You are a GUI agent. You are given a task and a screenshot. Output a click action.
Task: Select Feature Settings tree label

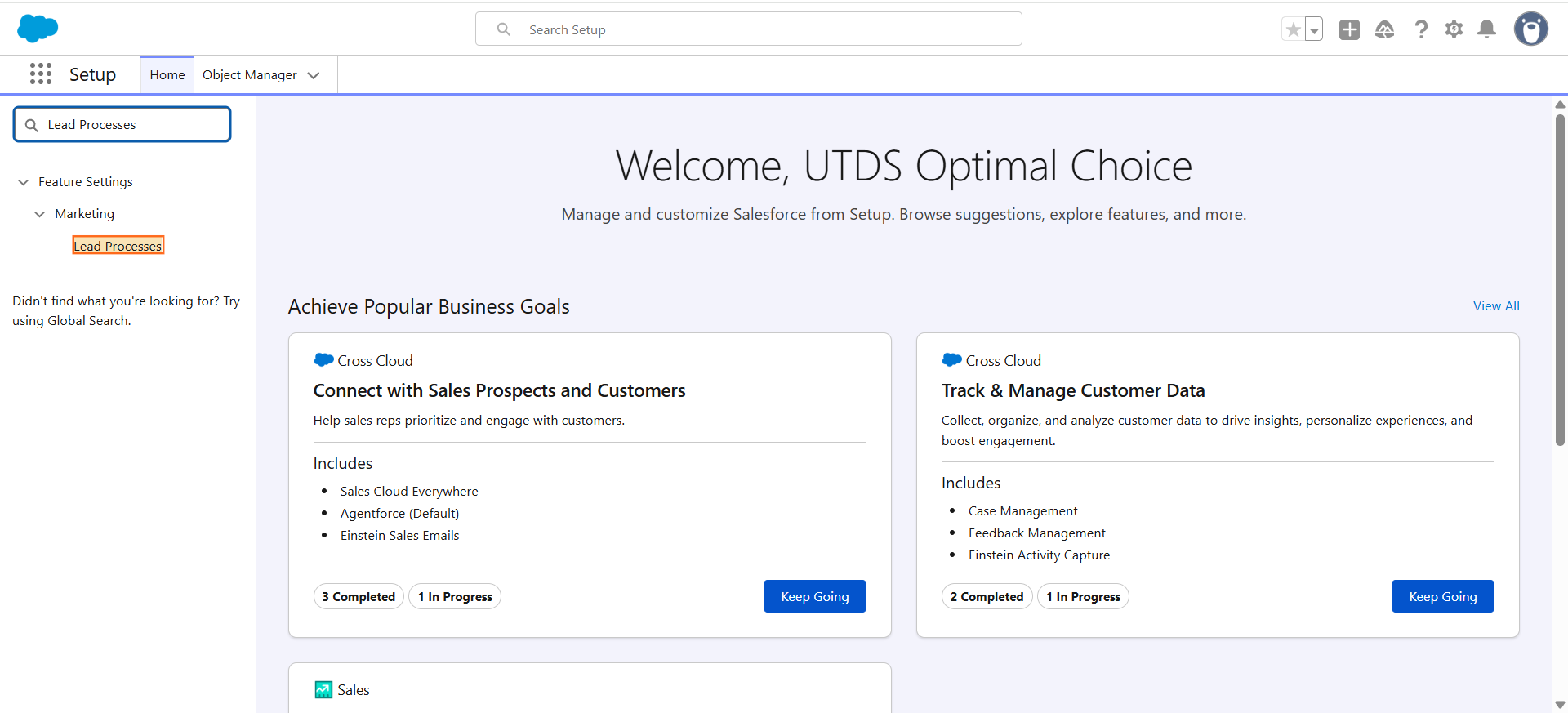86,182
